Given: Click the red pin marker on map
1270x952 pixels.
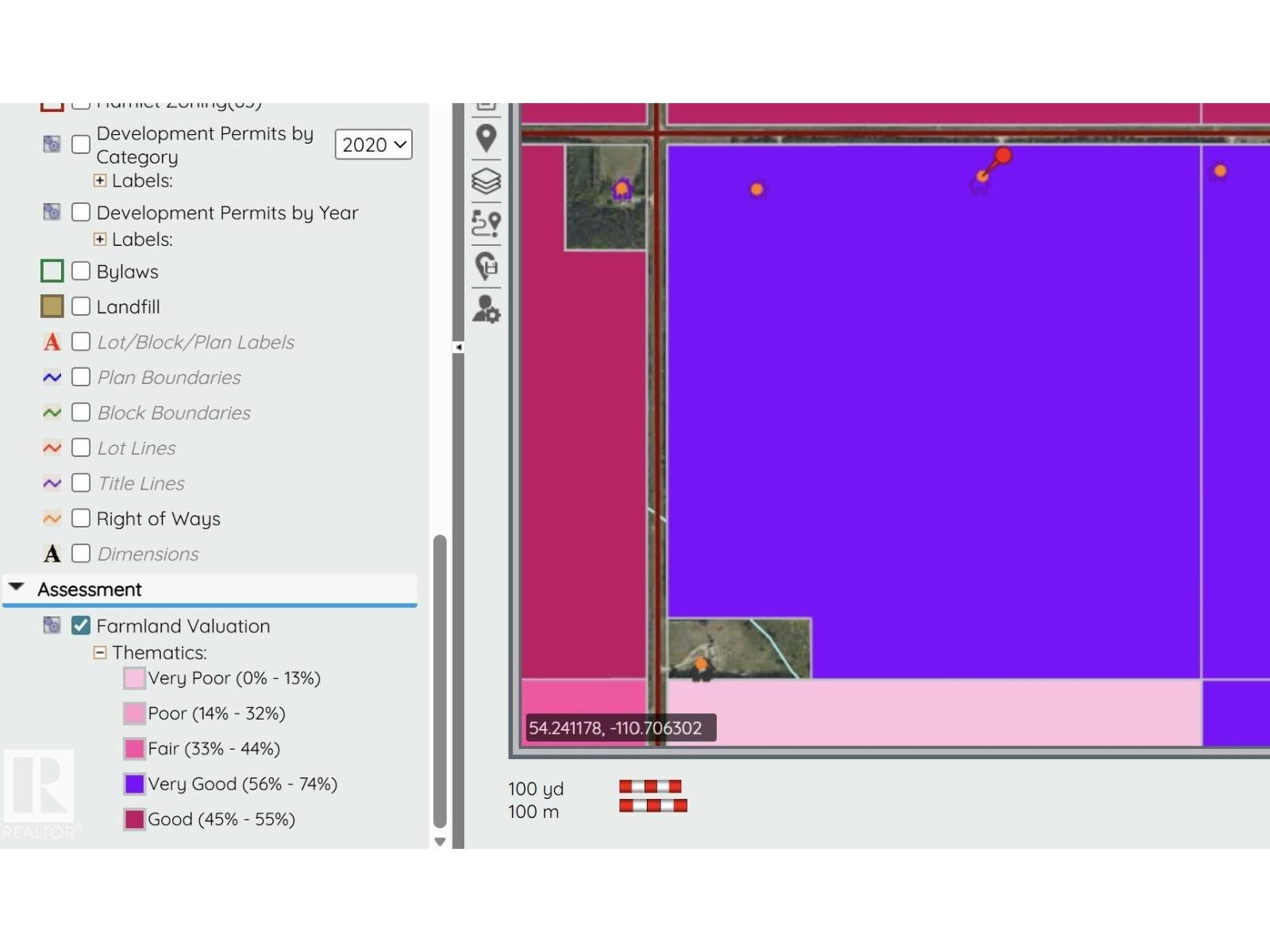Looking at the screenshot, I should [x=1003, y=156].
